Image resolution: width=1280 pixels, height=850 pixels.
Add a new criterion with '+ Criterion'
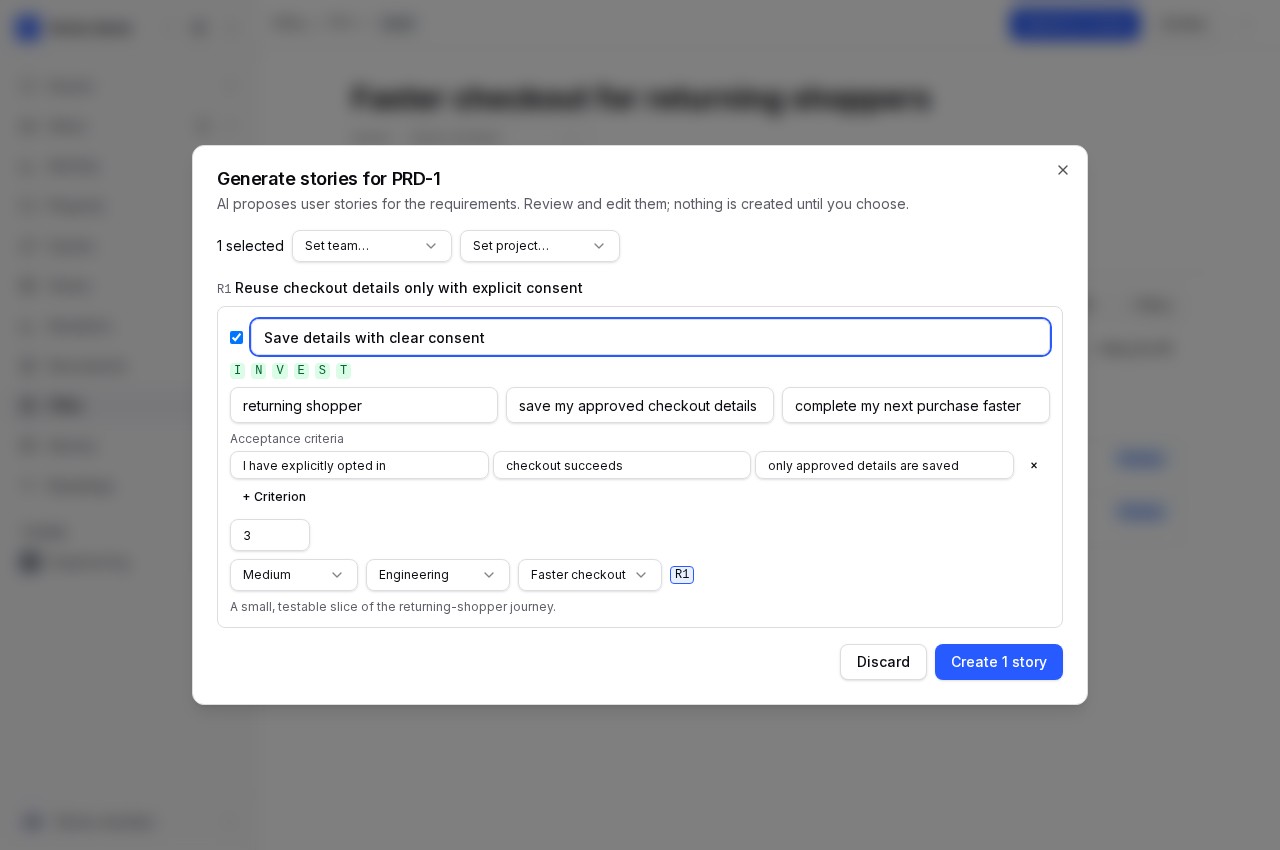click(x=274, y=497)
